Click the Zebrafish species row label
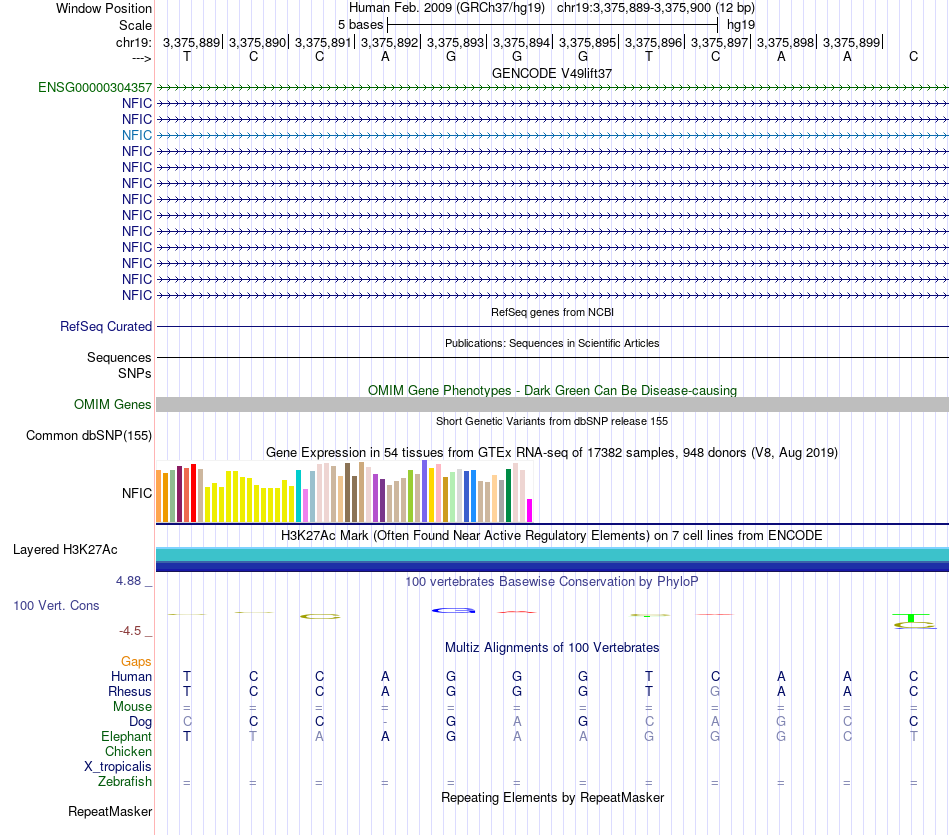 point(125,782)
